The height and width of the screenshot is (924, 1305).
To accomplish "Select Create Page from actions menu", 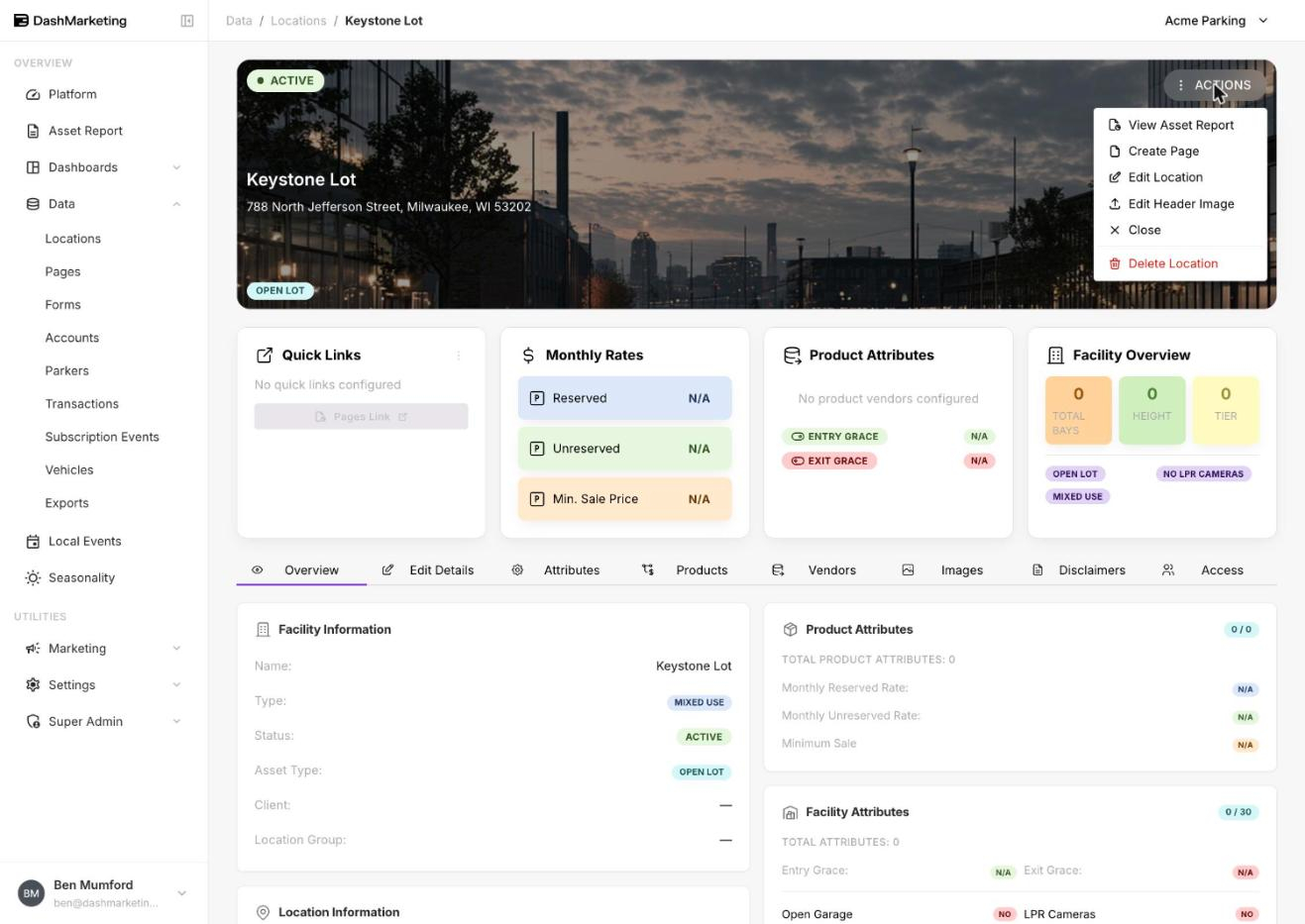I will pos(1180,152).
